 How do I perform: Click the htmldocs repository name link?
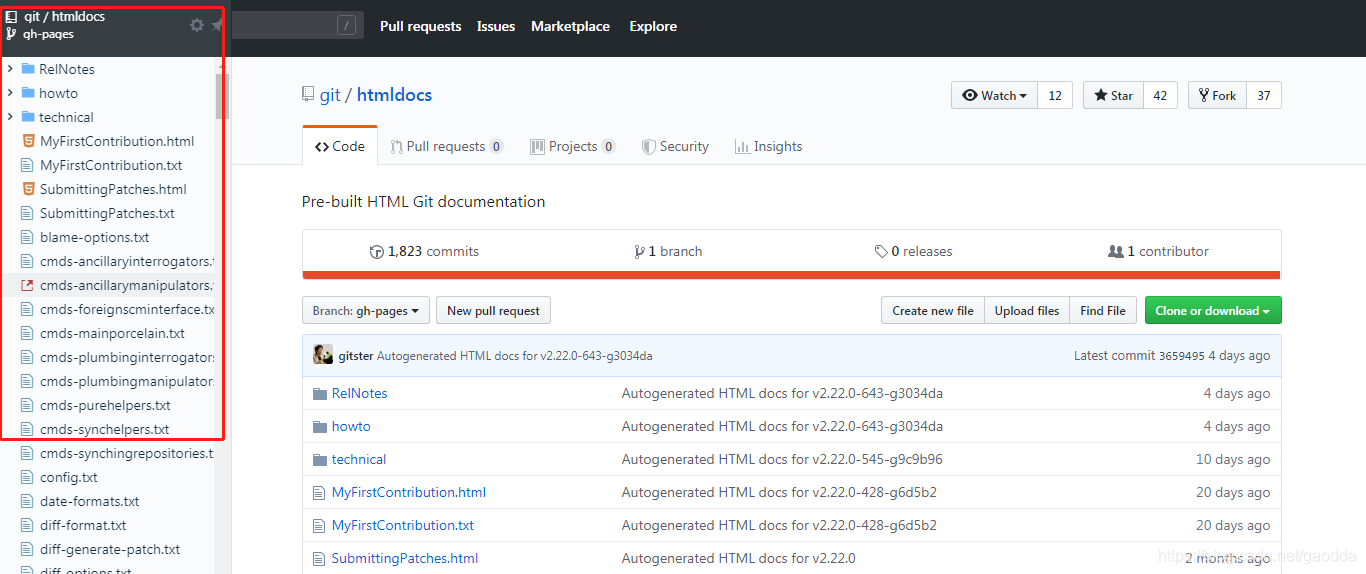pyautogui.click(x=394, y=95)
